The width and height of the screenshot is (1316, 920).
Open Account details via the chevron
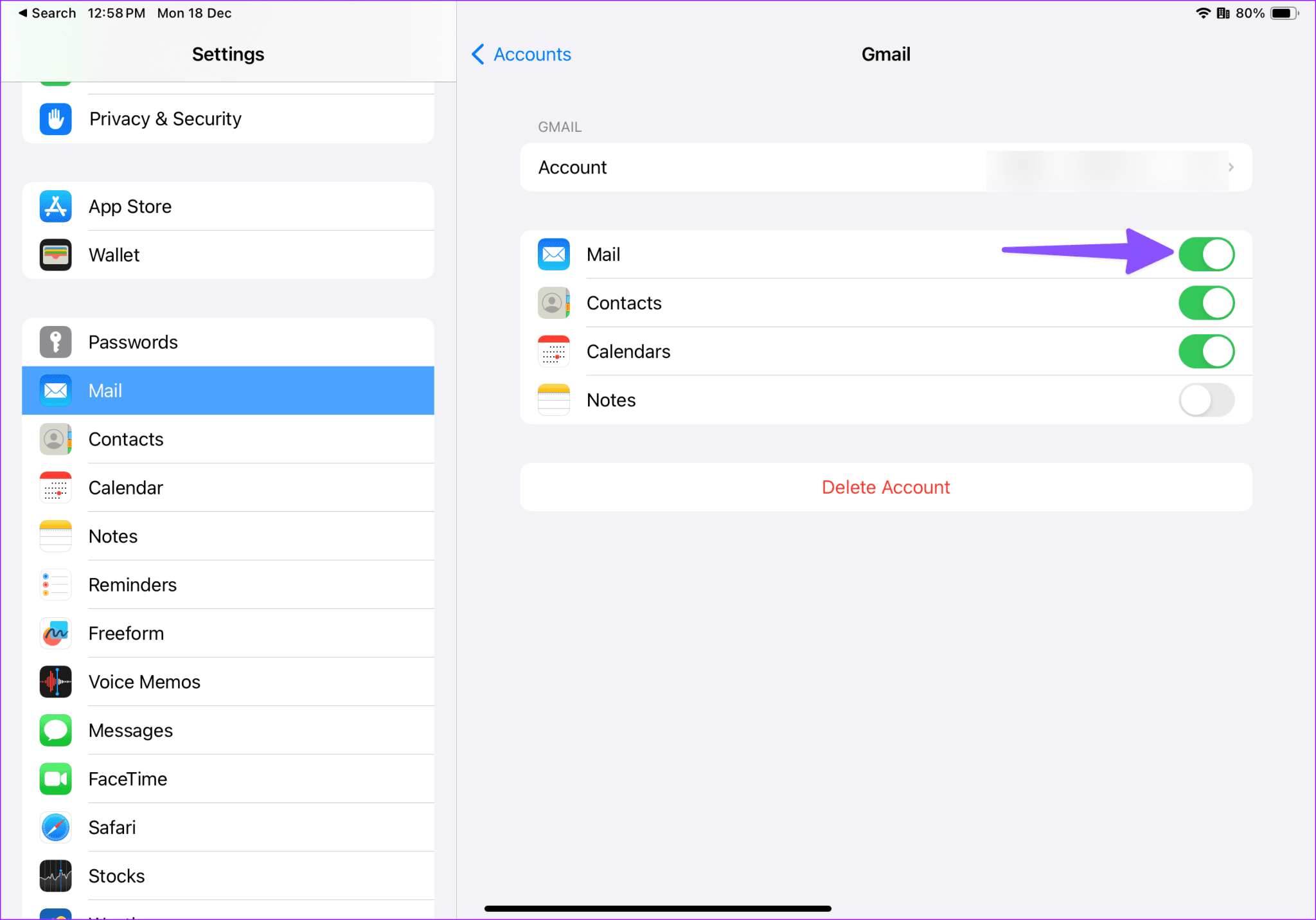point(1231,167)
